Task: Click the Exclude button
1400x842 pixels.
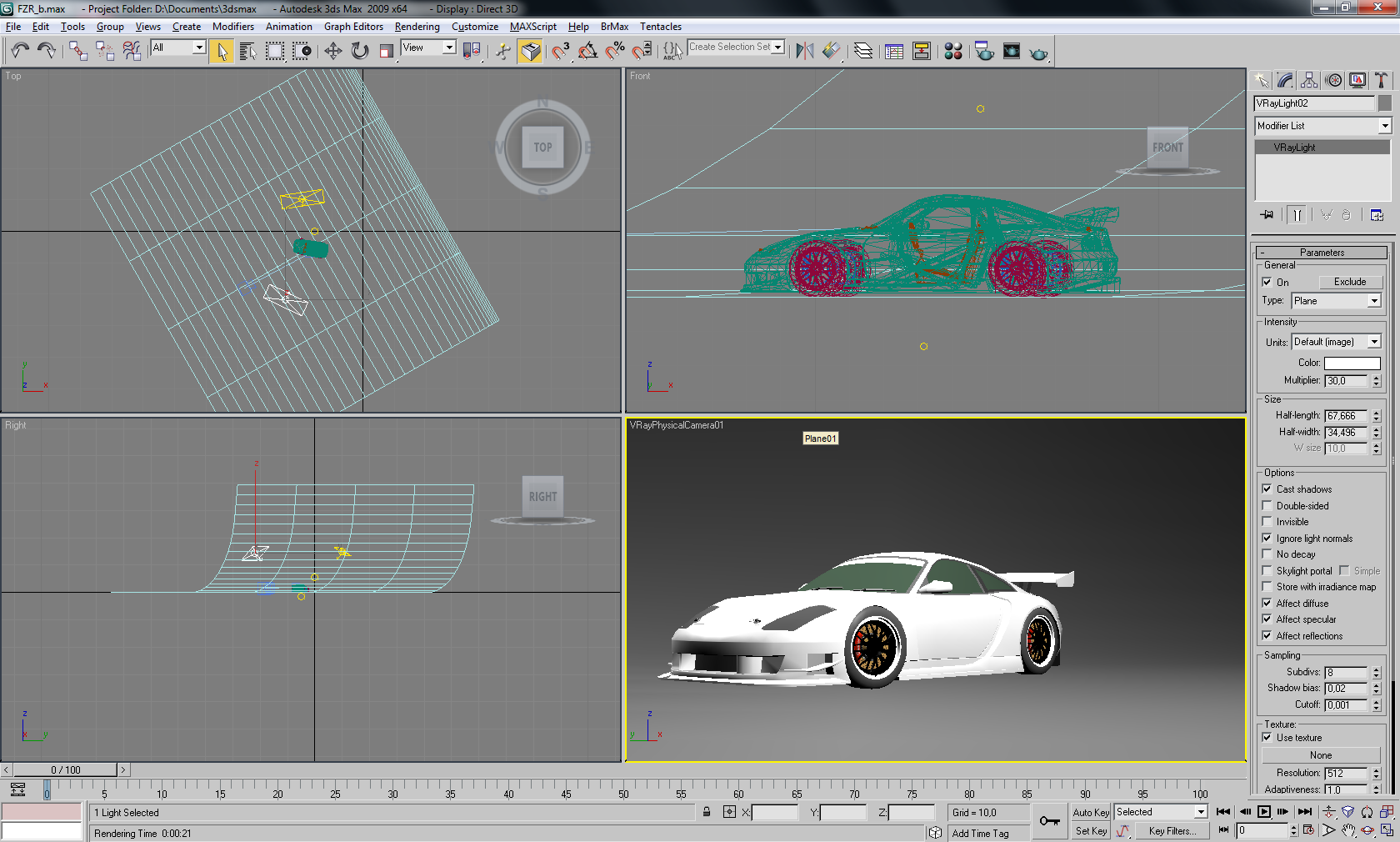Action: pos(1350,282)
